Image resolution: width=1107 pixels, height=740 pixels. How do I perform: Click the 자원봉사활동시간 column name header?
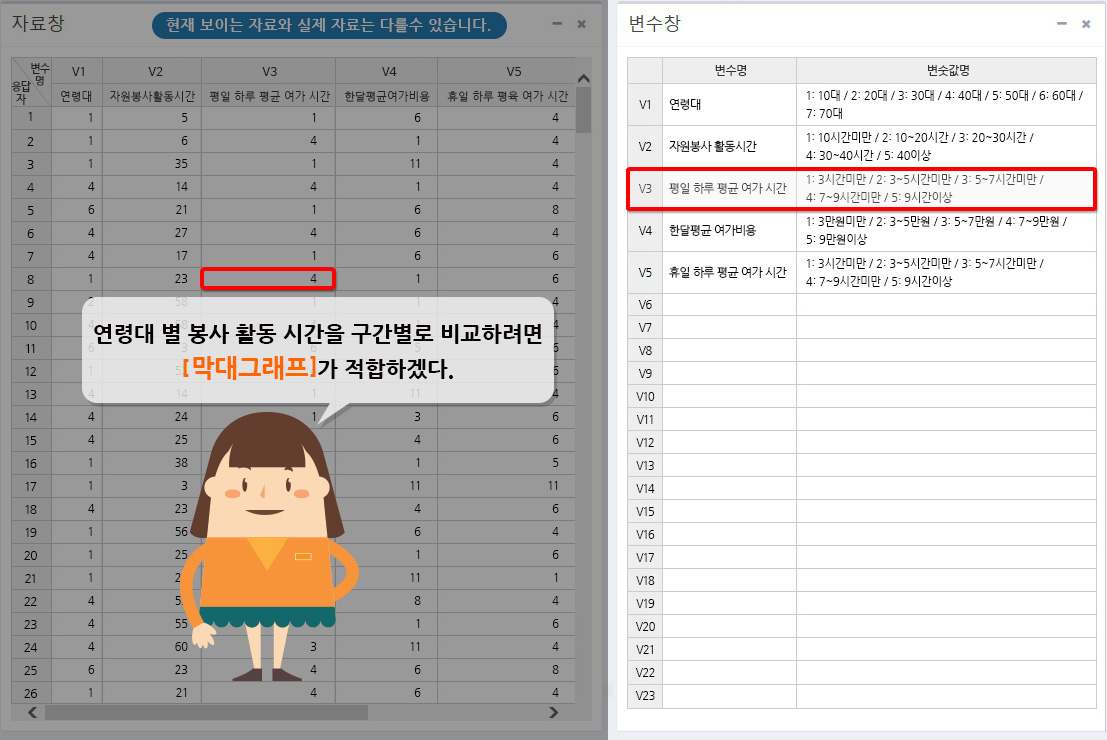point(152,96)
